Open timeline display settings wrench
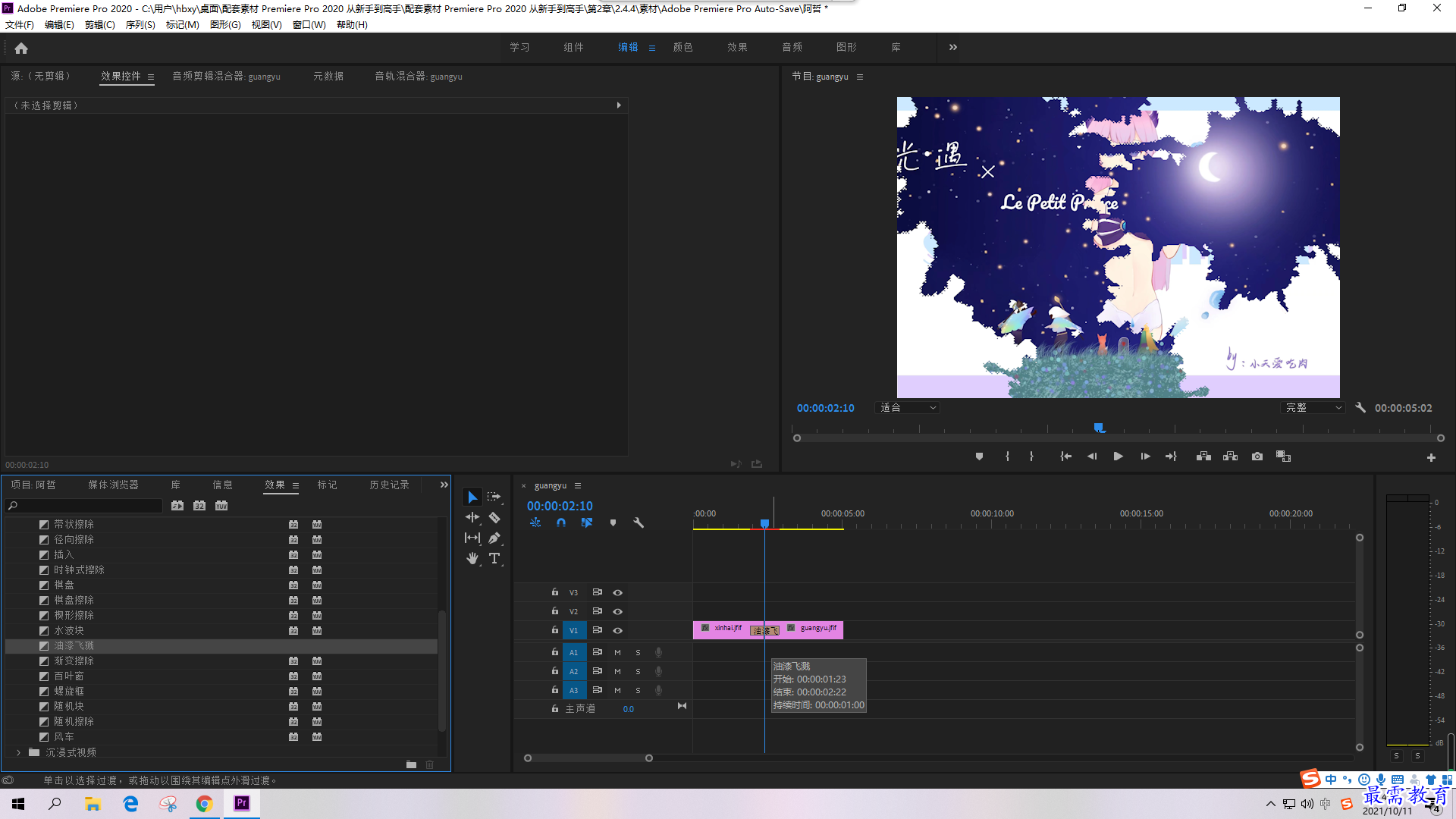This screenshot has width=1456, height=819. point(639,522)
